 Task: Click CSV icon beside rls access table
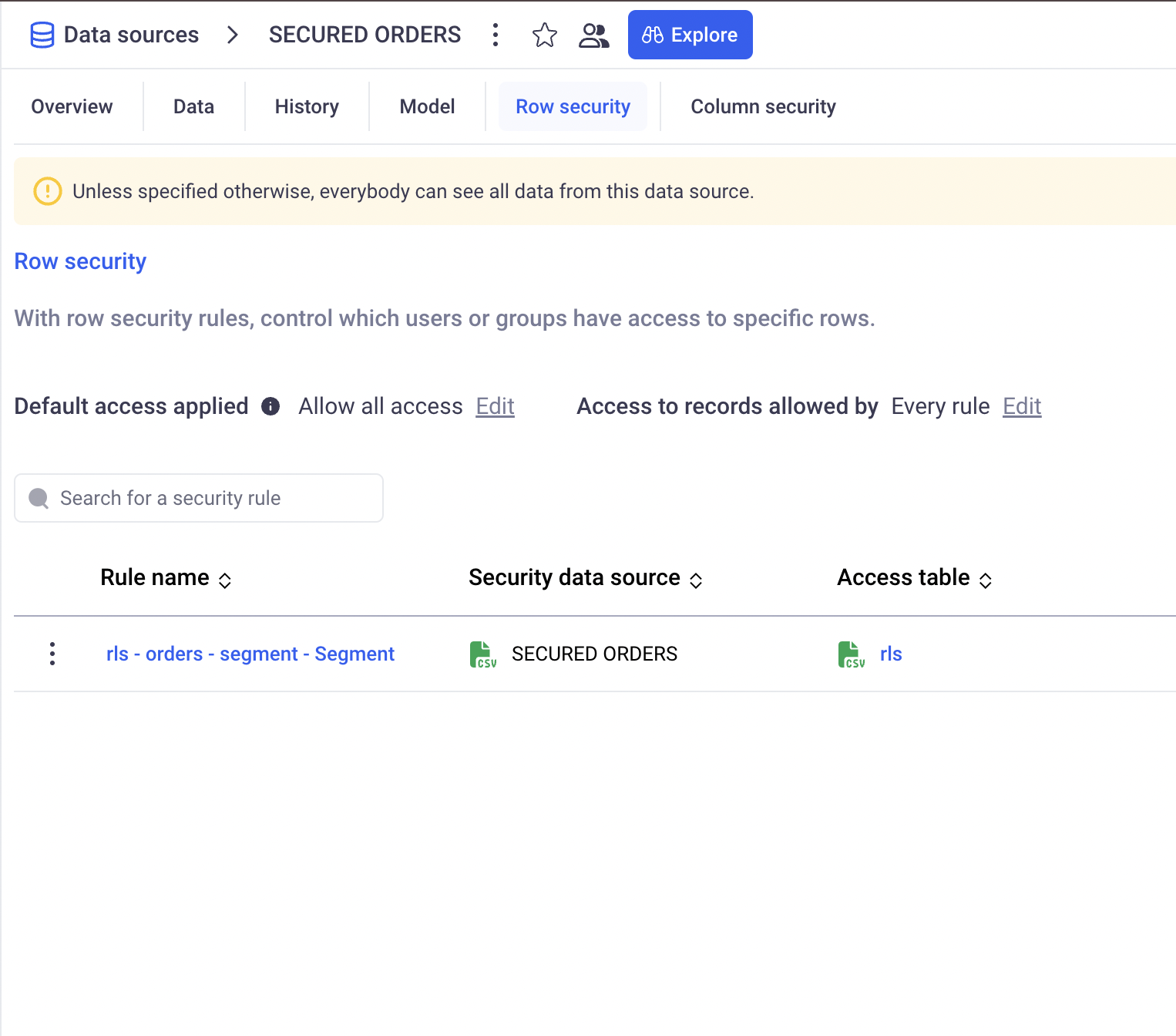click(x=851, y=654)
